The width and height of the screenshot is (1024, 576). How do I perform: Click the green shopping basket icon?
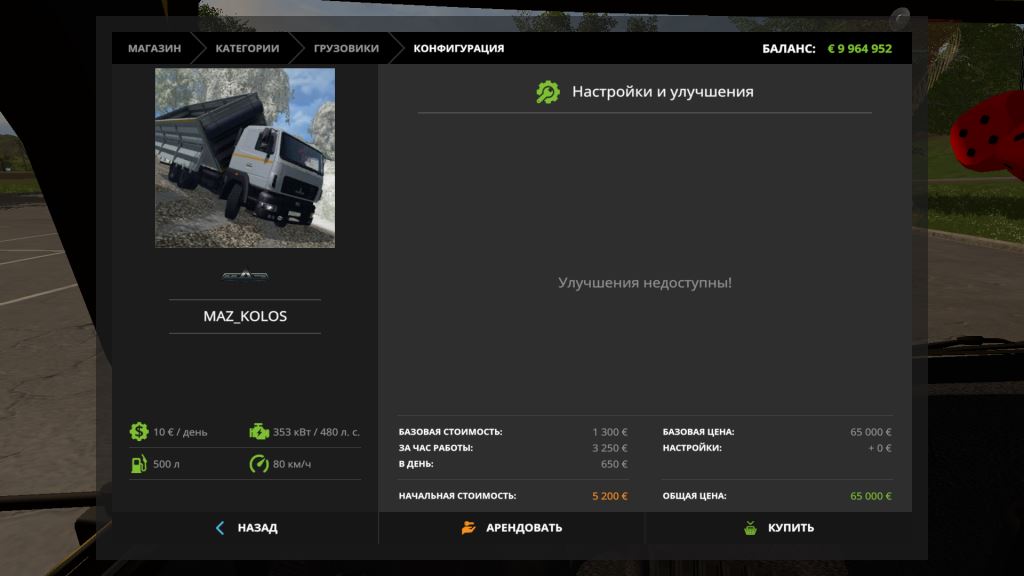coord(750,528)
